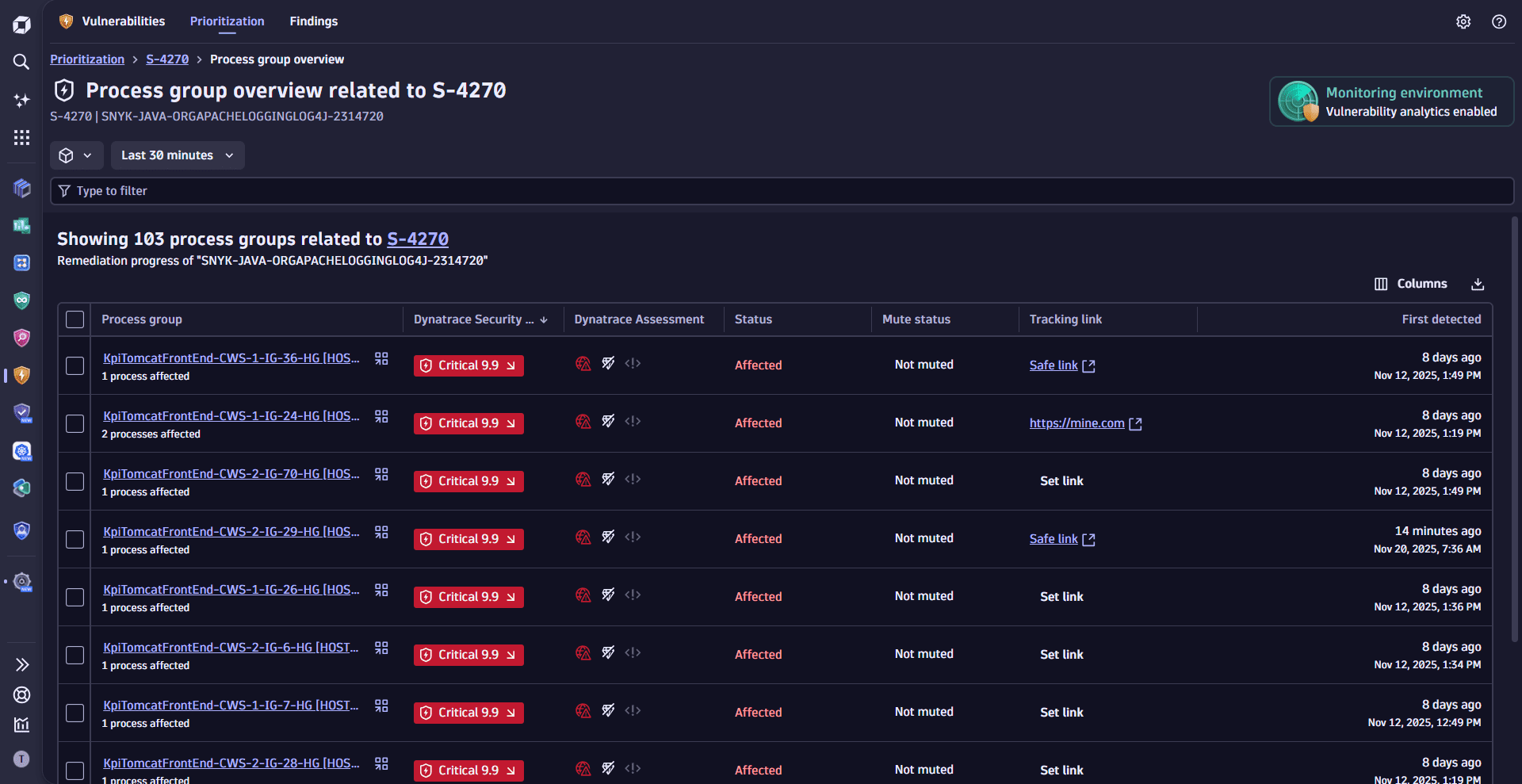1522x784 pixels.
Task: Click the search icon in left sidebar
Action: click(x=21, y=62)
